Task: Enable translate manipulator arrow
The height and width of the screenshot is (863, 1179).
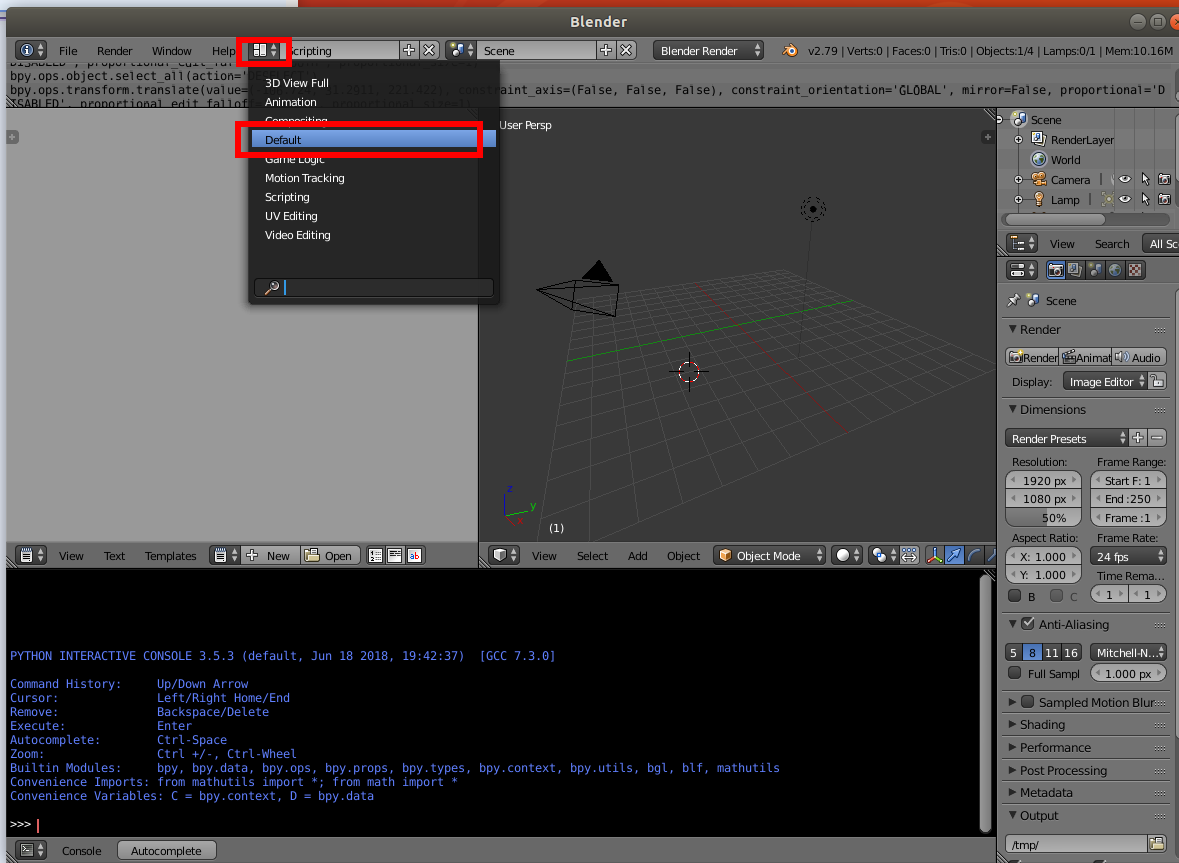Action: pyautogui.click(x=954, y=556)
